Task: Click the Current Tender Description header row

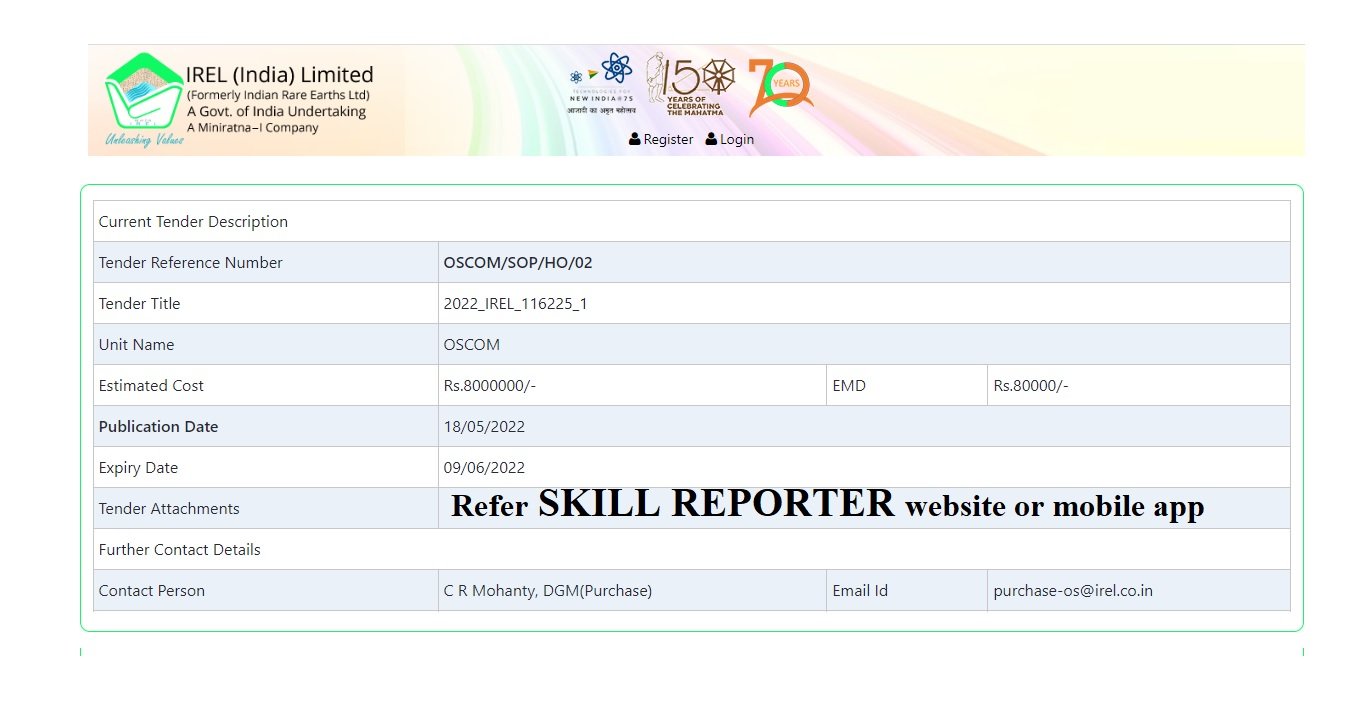Action: [193, 222]
